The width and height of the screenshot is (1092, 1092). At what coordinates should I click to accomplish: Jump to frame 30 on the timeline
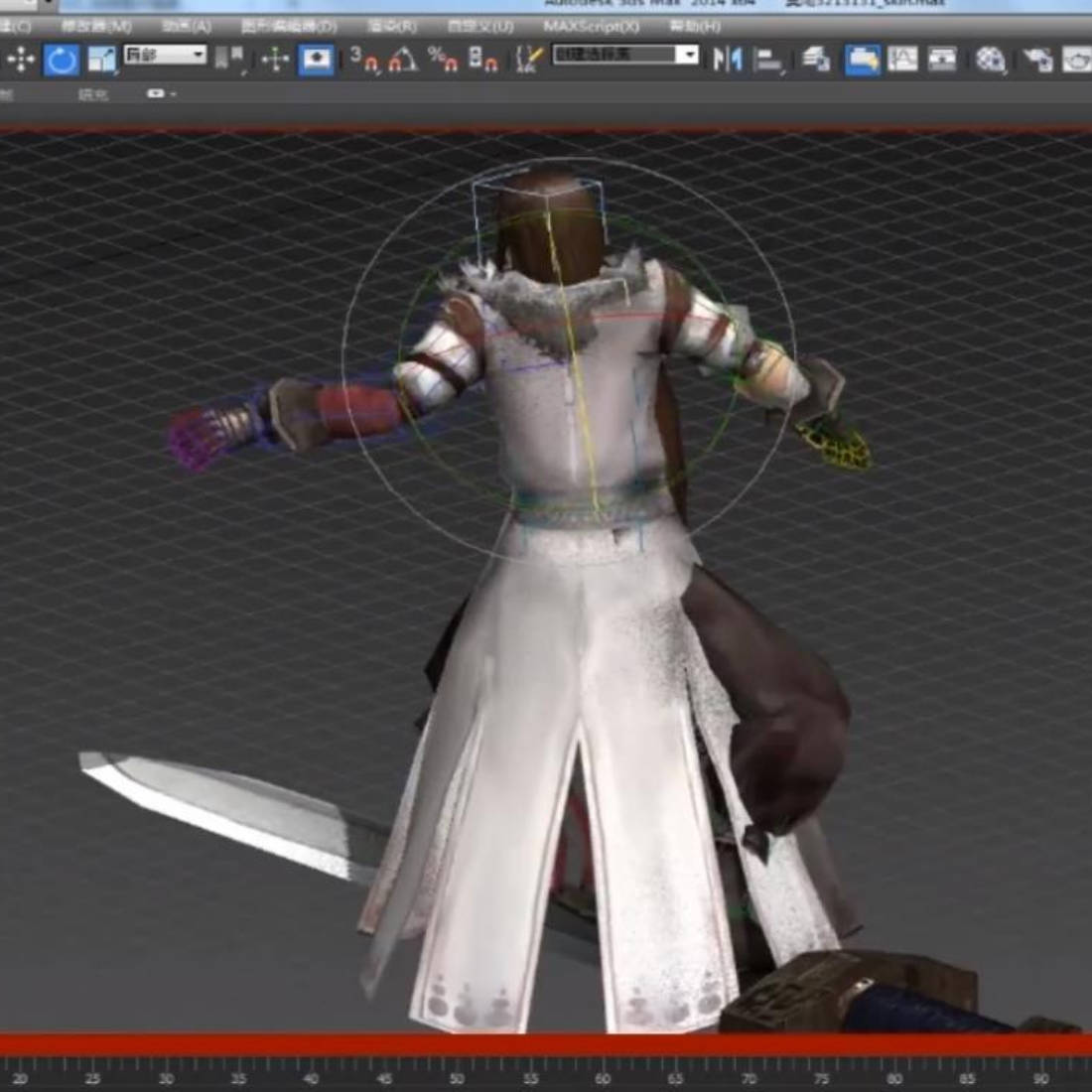tap(166, 1078)
